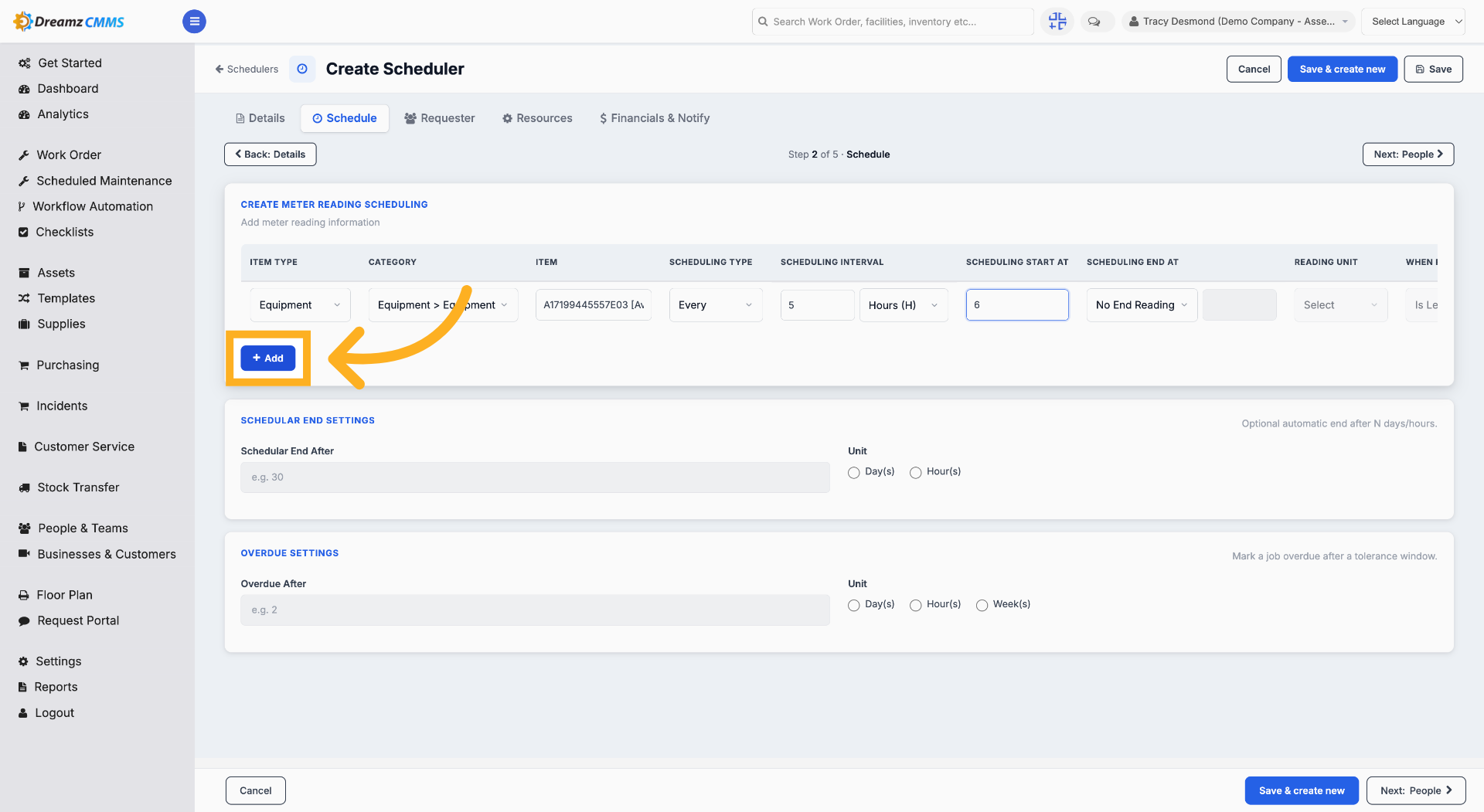Screen dimensions: 1484x812
Task: Click the bottom Cancel button
Action: tap(256, 790)
